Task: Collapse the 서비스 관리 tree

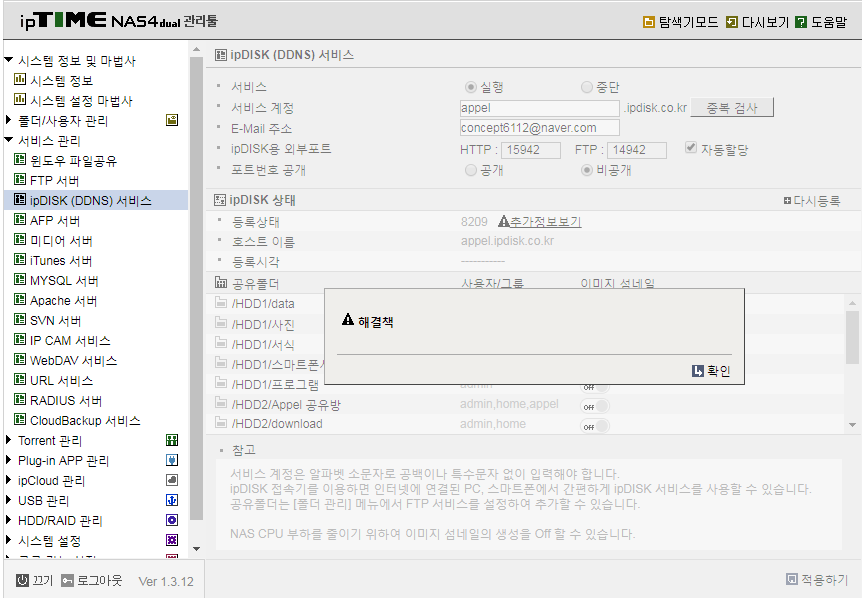Action: tap(8, 140)
